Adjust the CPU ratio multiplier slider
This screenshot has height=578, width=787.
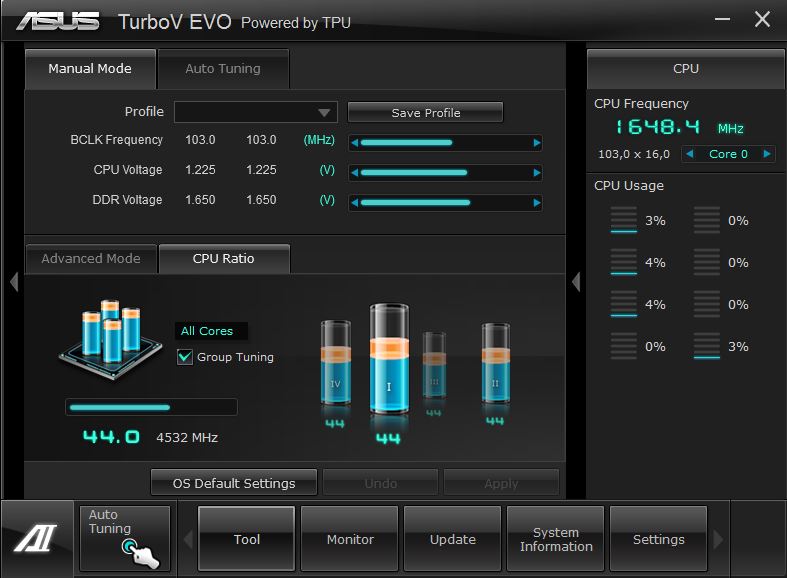151,407
